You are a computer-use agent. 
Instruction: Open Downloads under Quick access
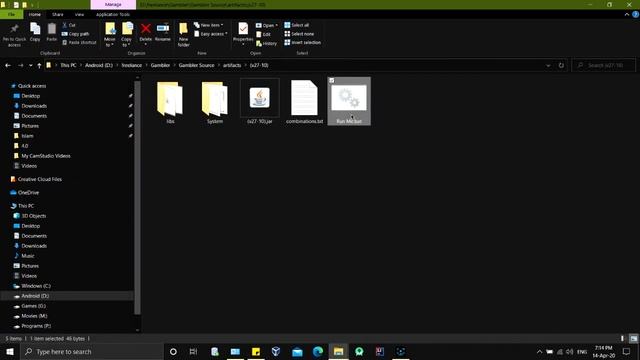(34, 106)
